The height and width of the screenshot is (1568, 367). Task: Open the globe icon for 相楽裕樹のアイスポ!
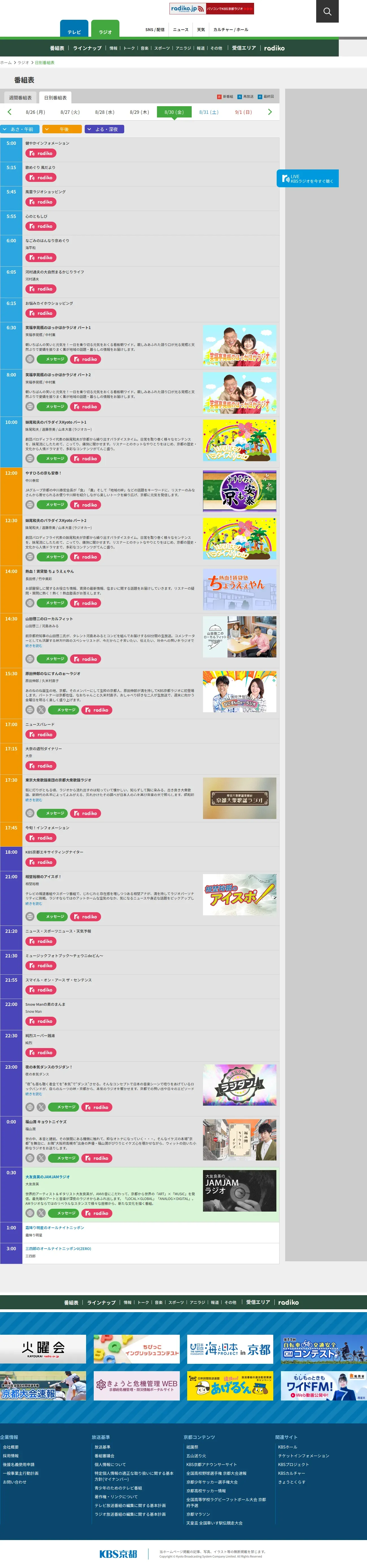click(x=30, y=917)
